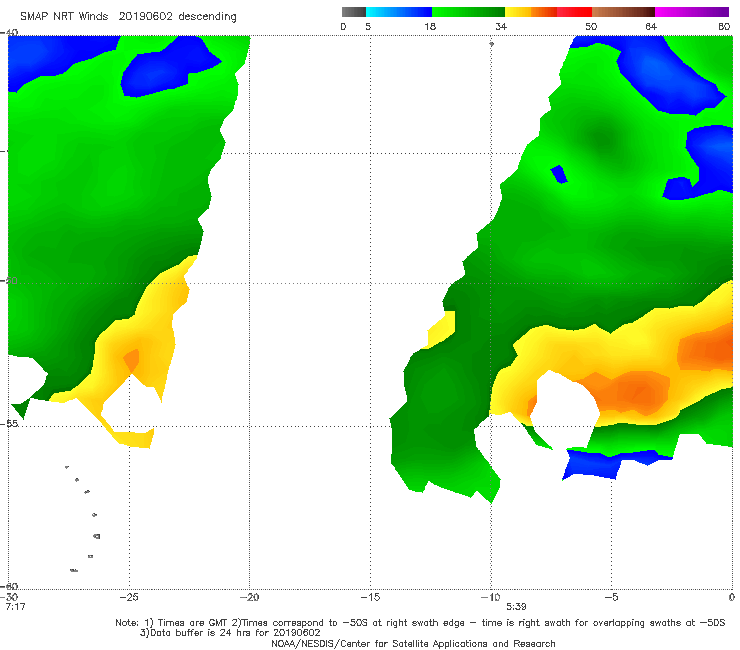Click the longitude axis label '-10'
This screenshot has width=740, height=650.
coord(490,597)
